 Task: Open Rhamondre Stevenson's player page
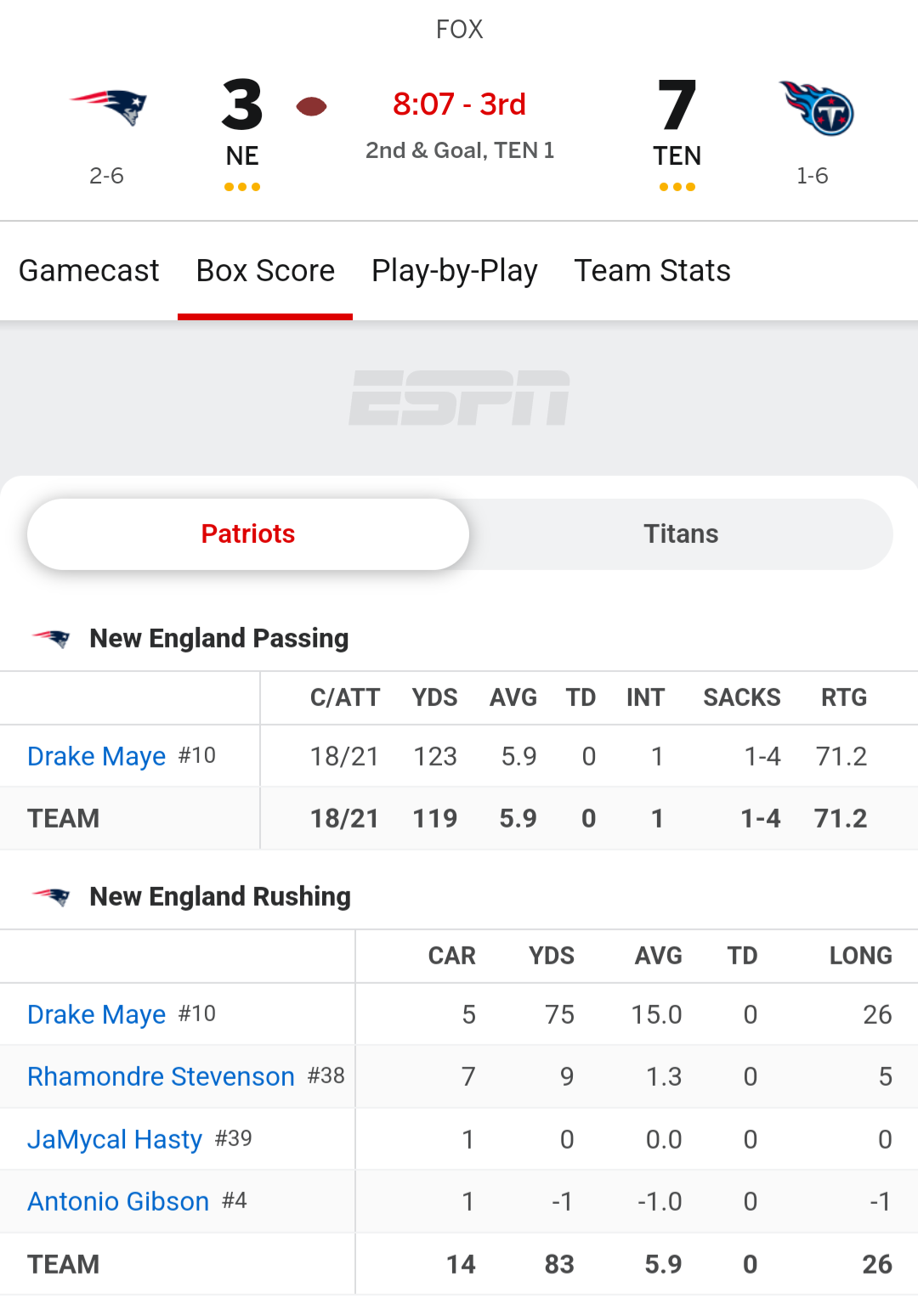[x=161, y=1076]
